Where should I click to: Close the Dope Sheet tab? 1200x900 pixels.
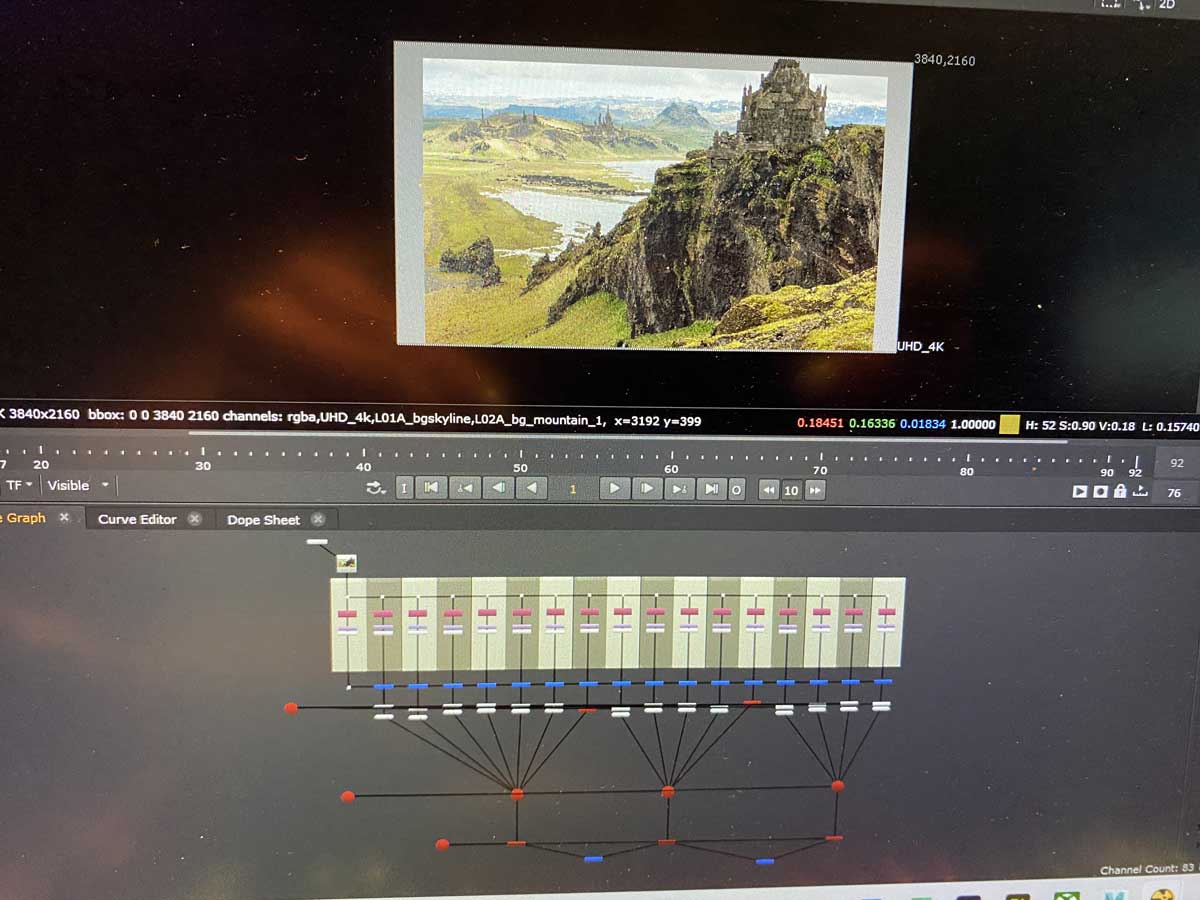coord(318,519)
